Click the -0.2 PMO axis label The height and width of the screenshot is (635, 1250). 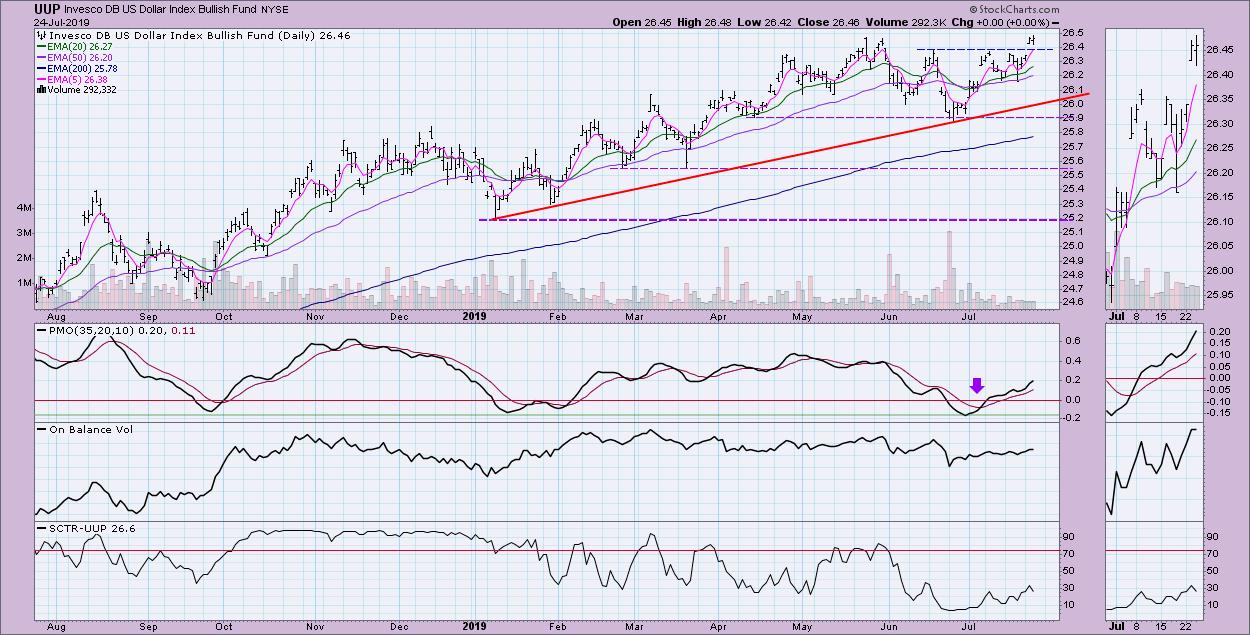[1069, 419]
